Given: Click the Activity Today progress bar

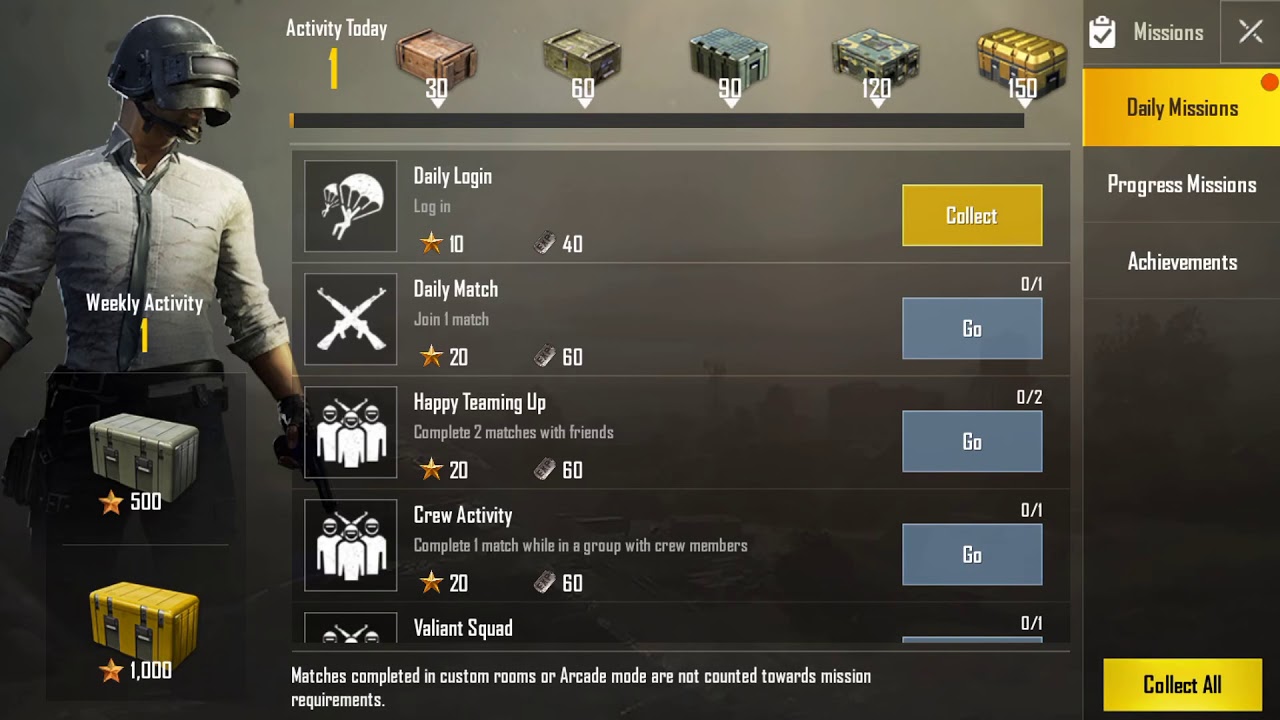Looking at the screenshot, I should click(x=657, y=120).
